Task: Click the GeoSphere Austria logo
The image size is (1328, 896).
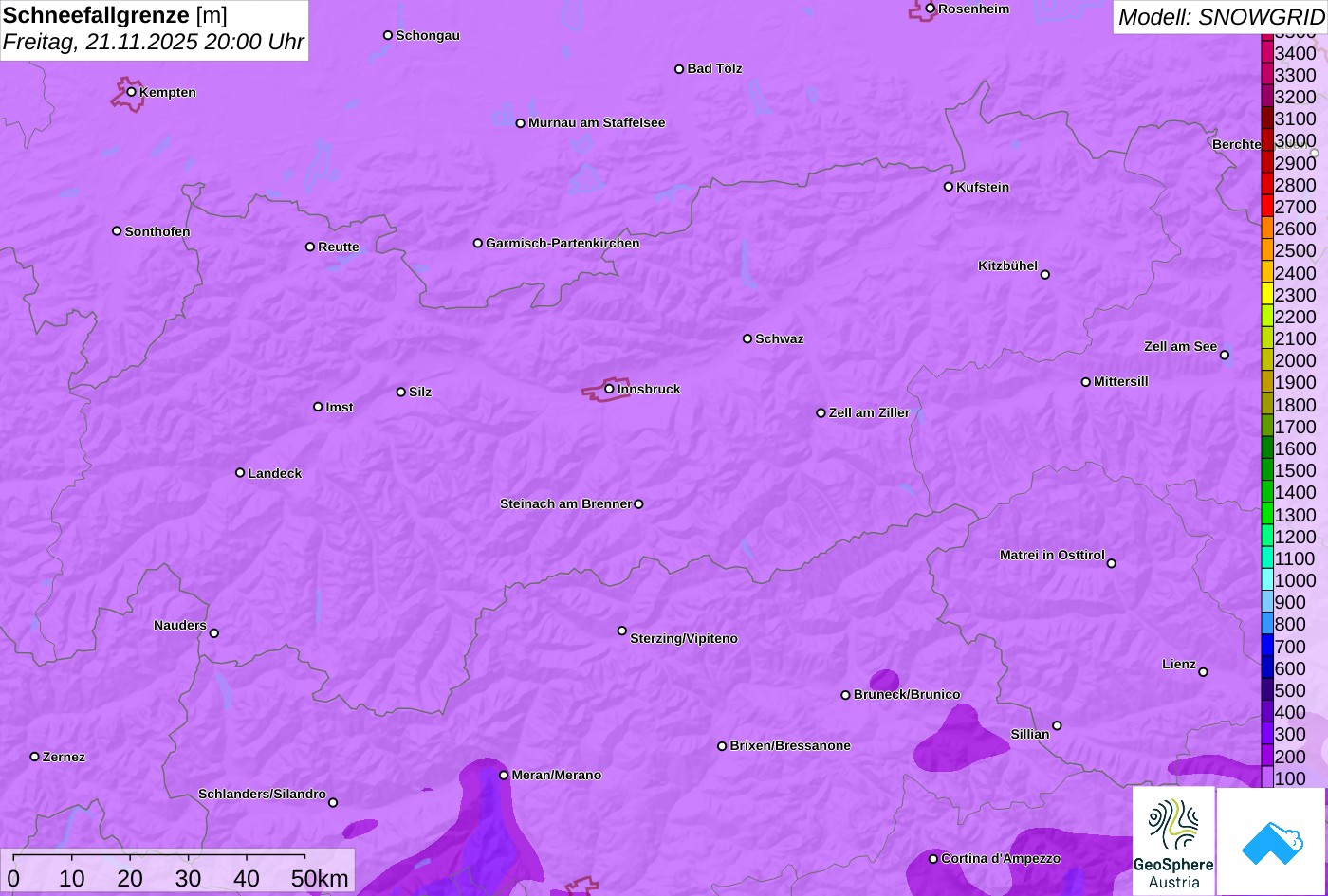Action: point(1173,841)
